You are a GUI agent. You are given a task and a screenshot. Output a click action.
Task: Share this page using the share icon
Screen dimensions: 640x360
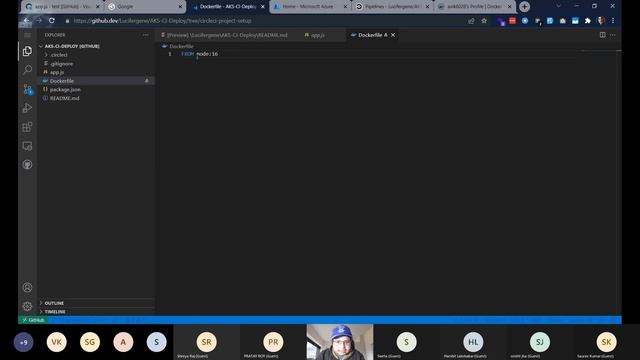tap(471, 20)
